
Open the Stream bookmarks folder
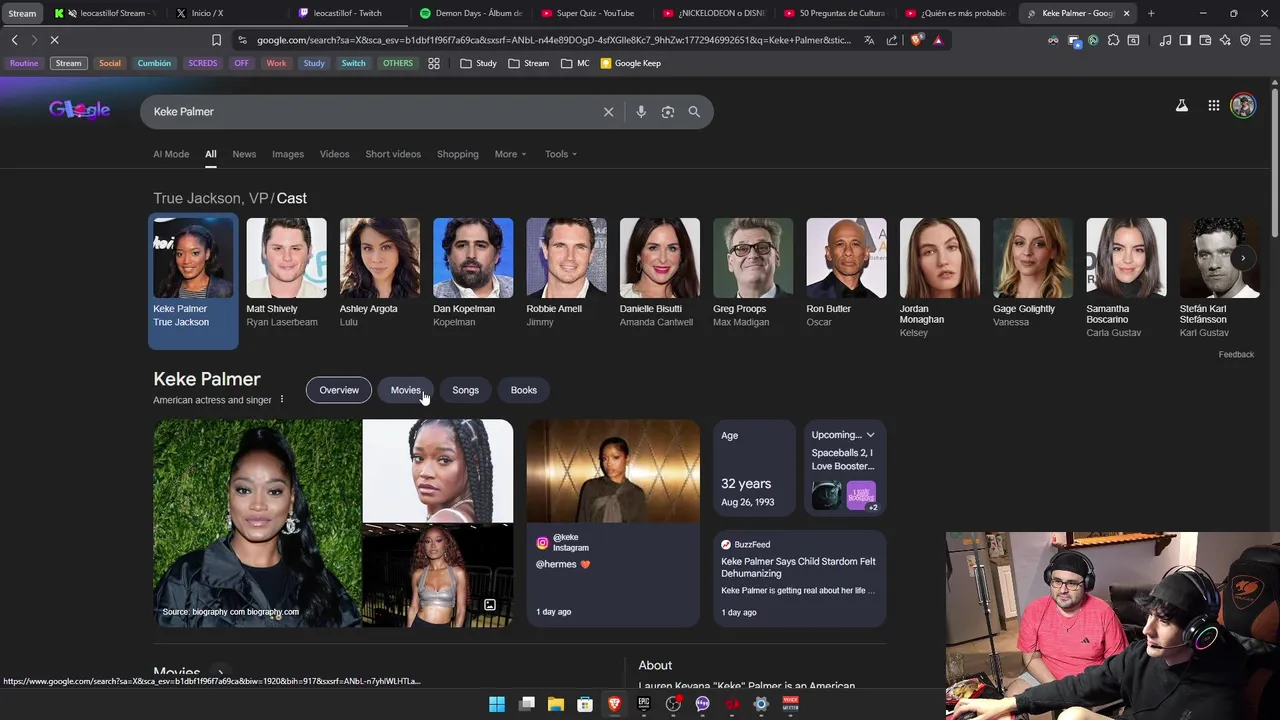coord(528,63)
